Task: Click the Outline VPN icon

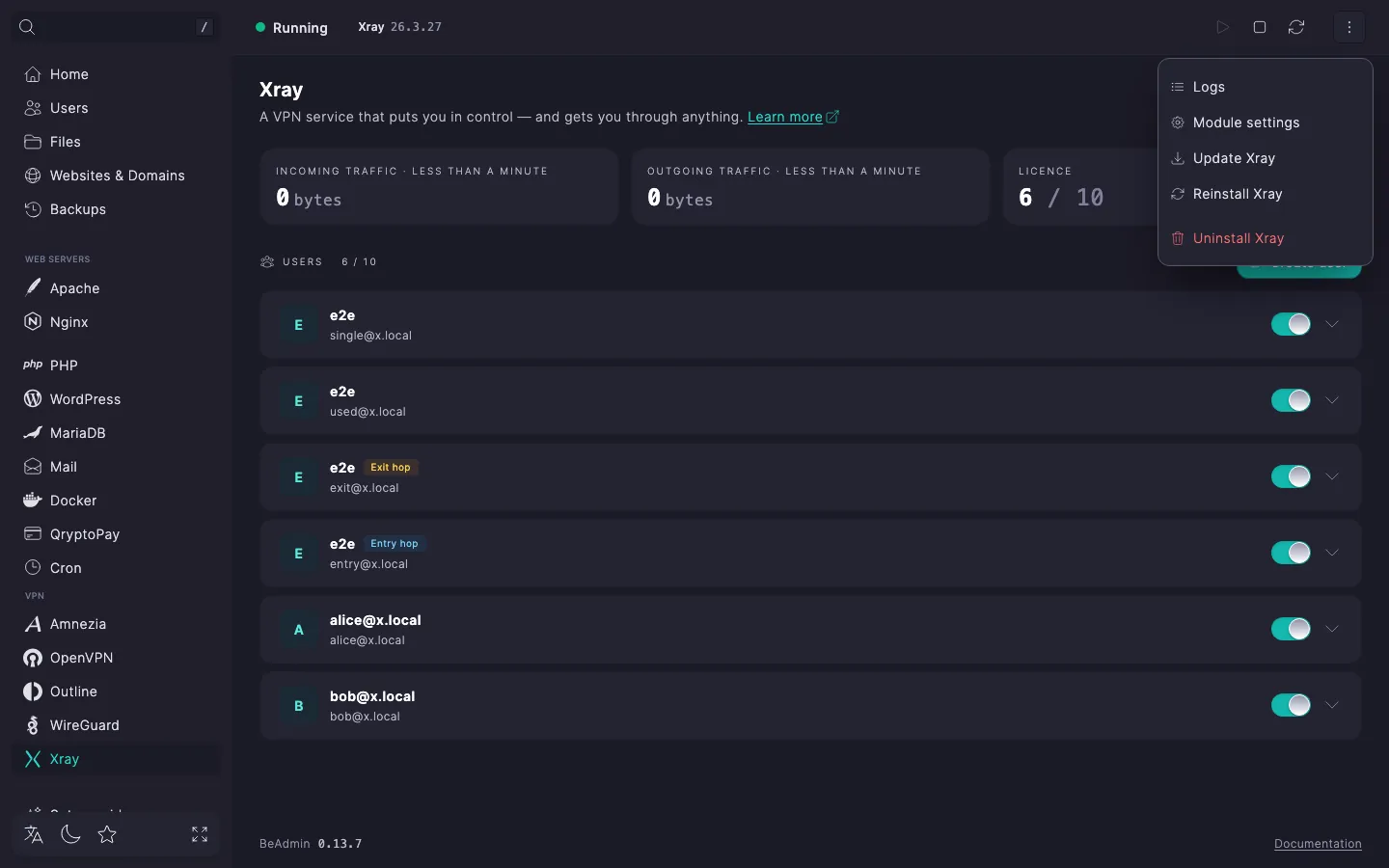Action: click(33, 692)
